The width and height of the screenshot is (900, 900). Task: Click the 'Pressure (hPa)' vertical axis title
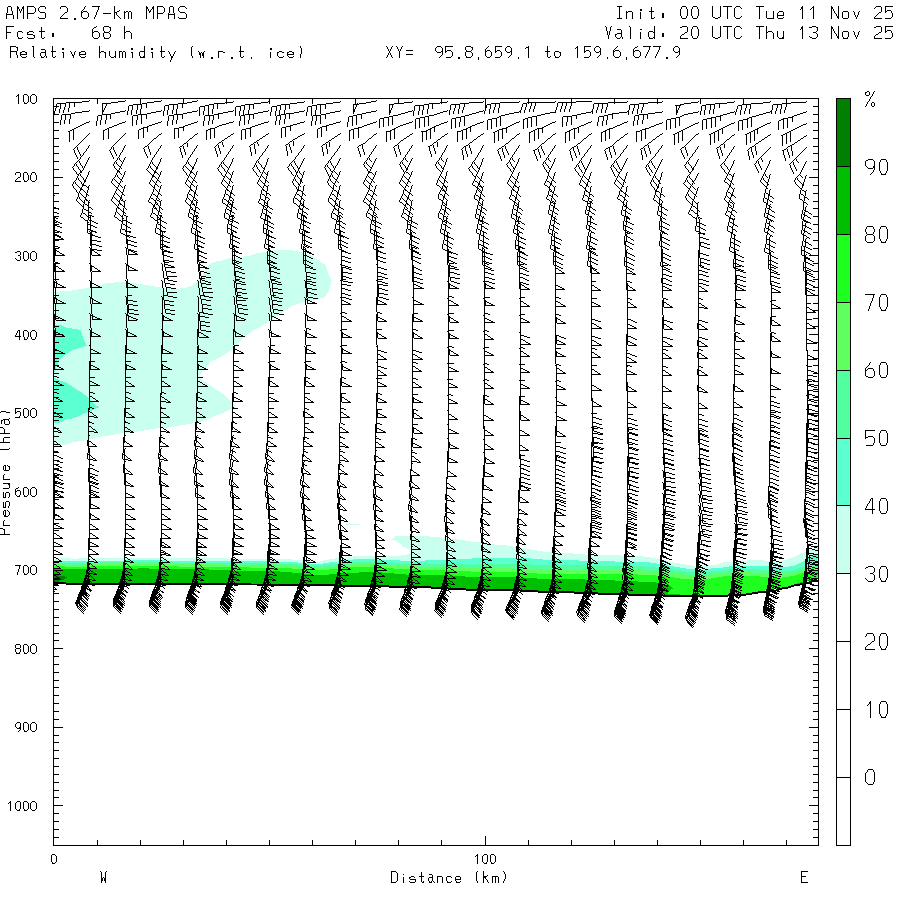point(6,472)
